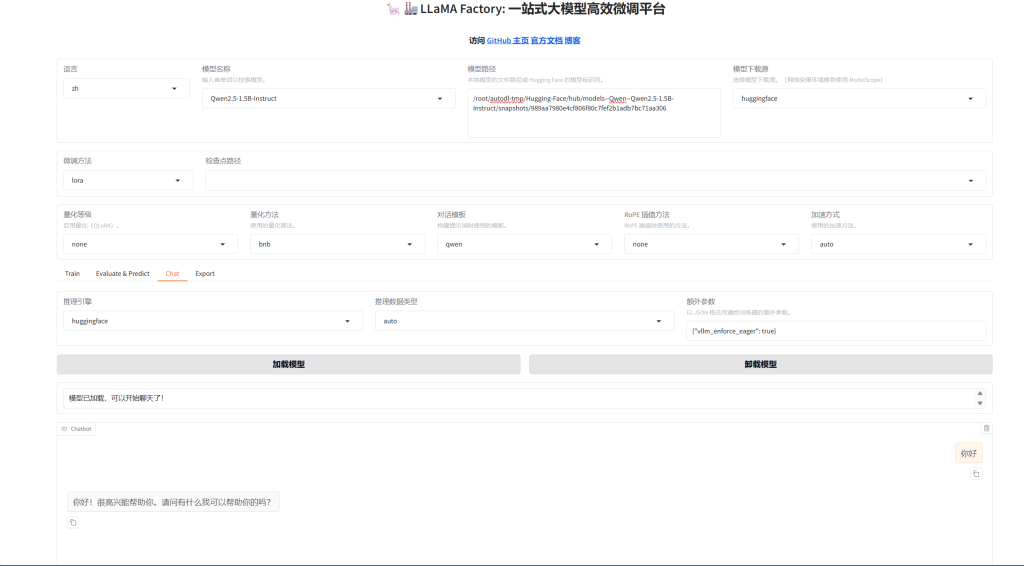Click the 卸载模型 unload model button
This screenshot has width=1024, height=566.
(x=761, y=364)
